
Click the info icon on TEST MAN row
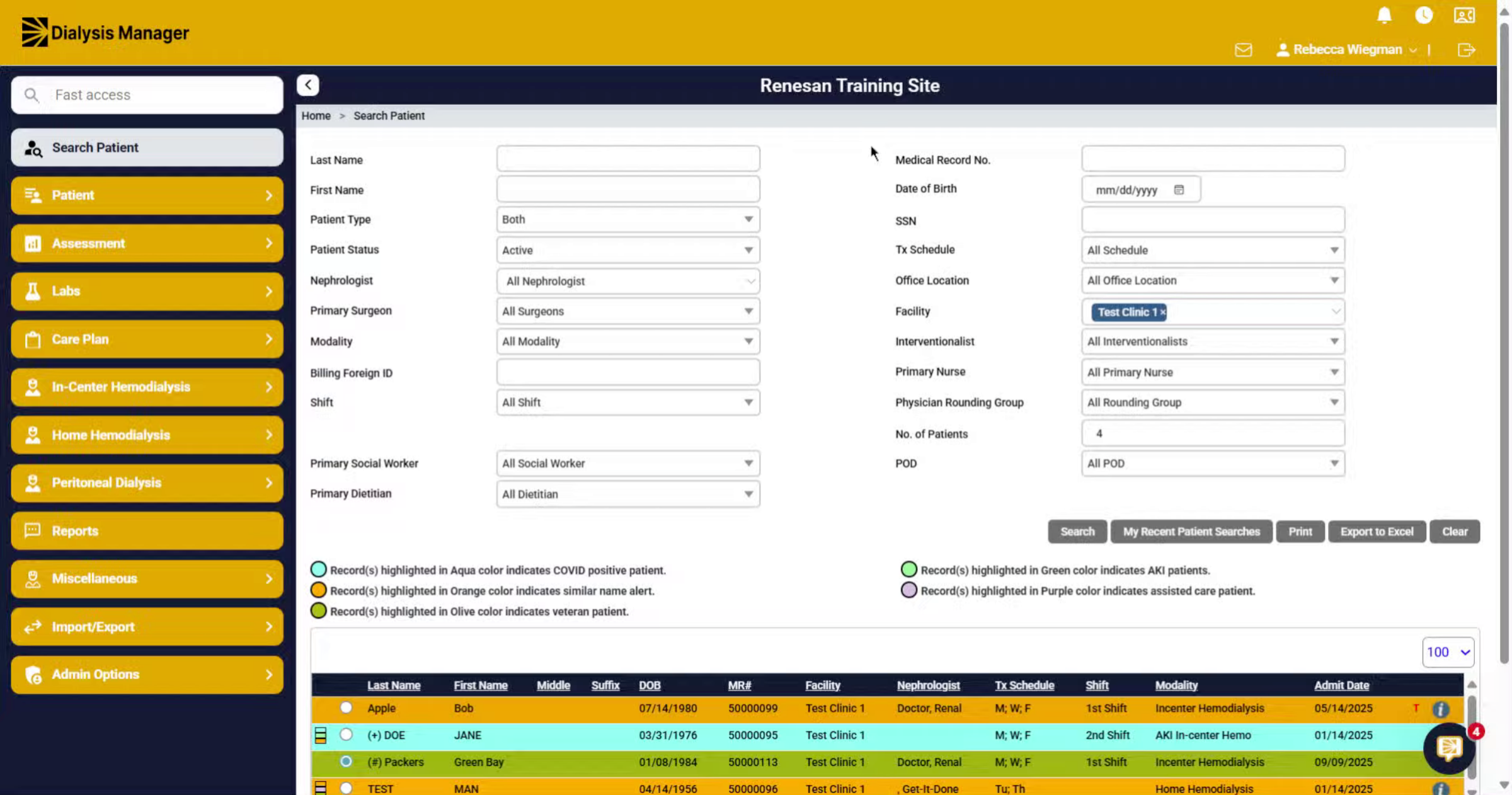coord(1440,789)
